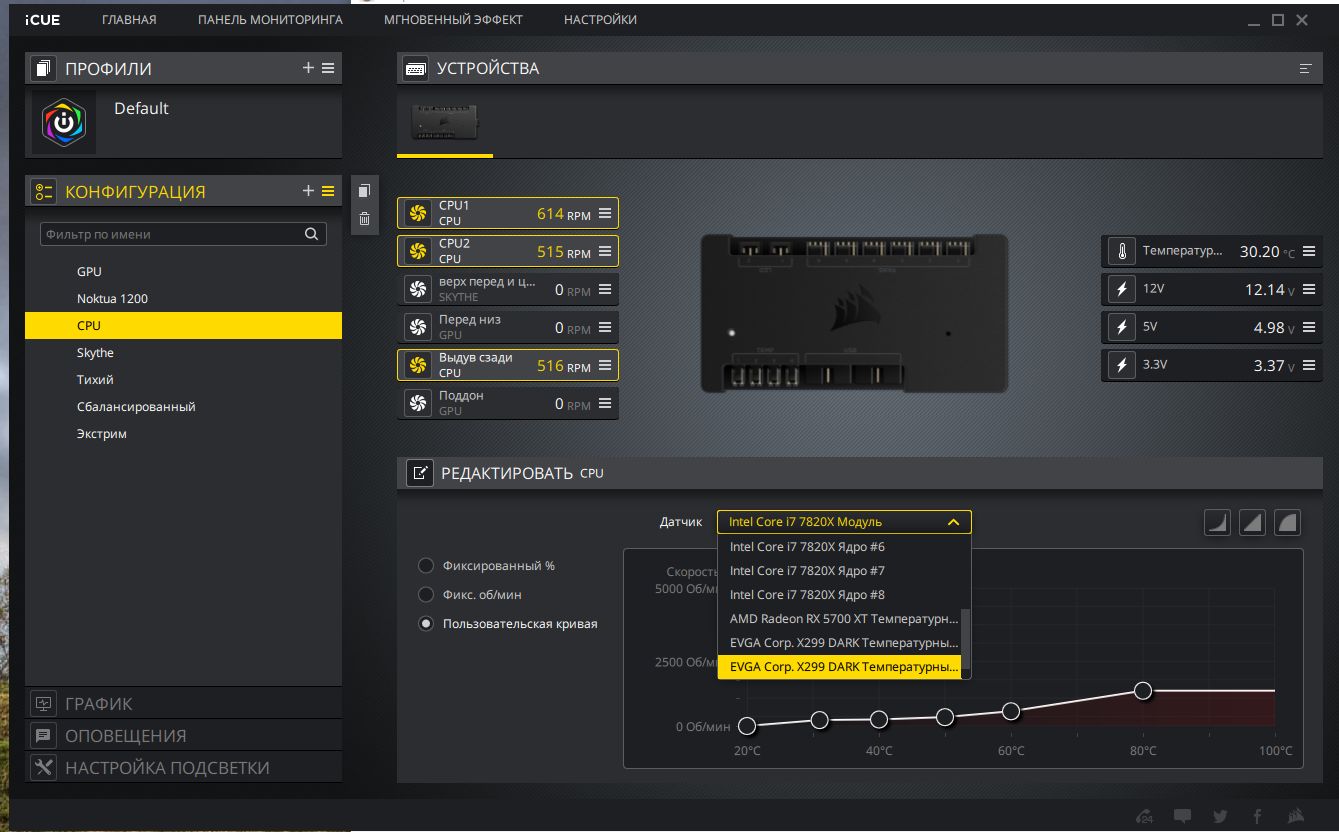Apply the first (quiet) curve preset icon
Screen dimensions: 1339x832
coord(1217,522)
